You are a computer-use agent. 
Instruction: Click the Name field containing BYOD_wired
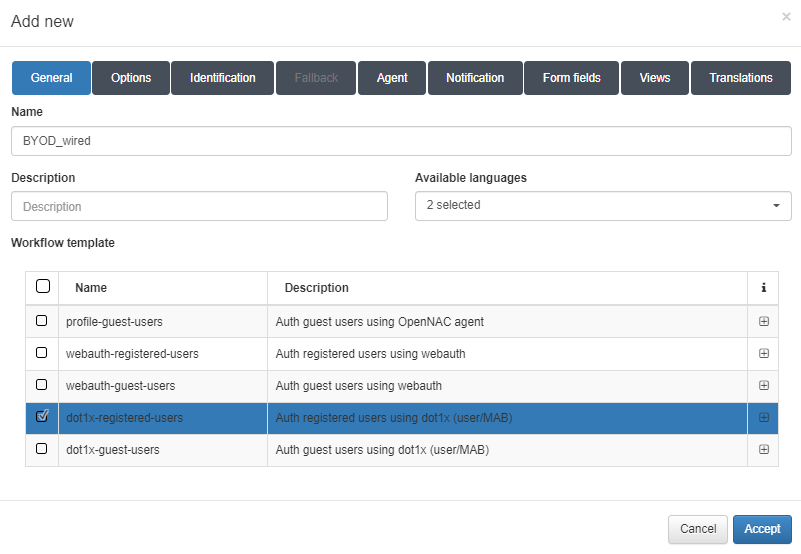(x=401, y=141)
